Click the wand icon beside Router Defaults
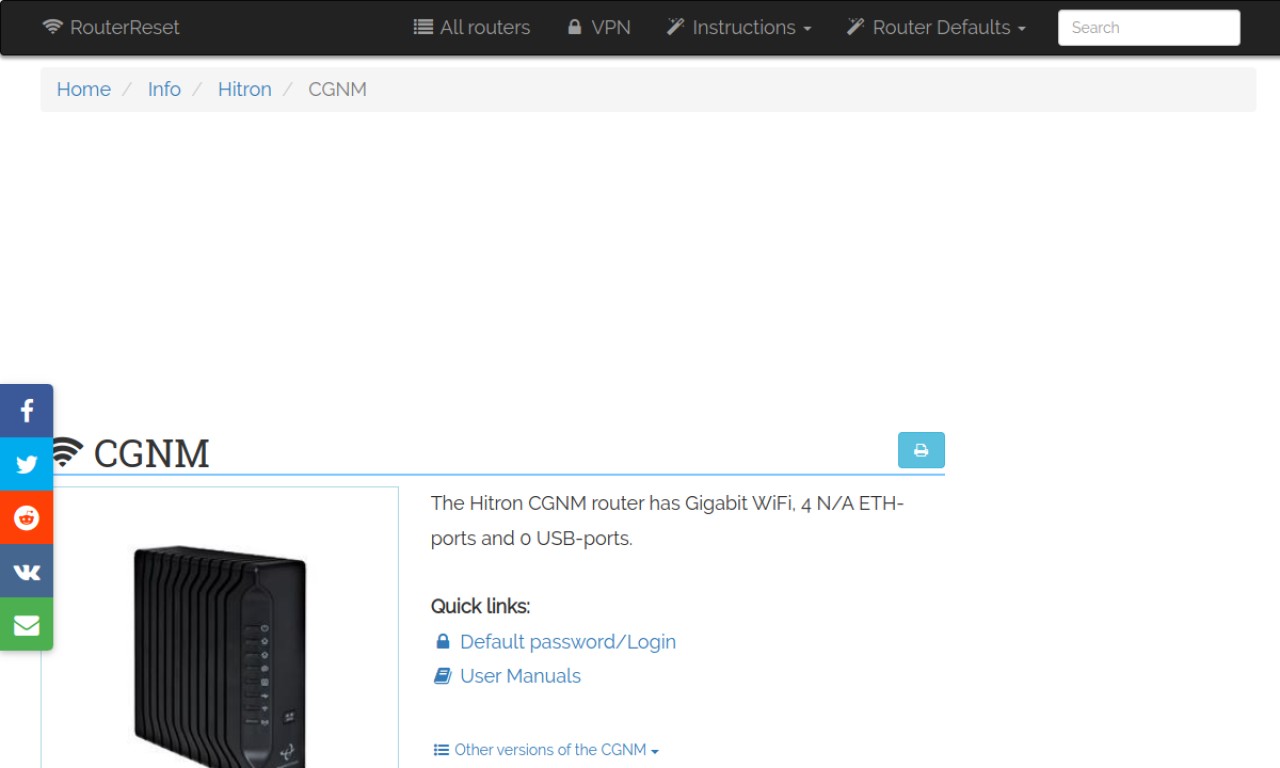 click(856, 27)
